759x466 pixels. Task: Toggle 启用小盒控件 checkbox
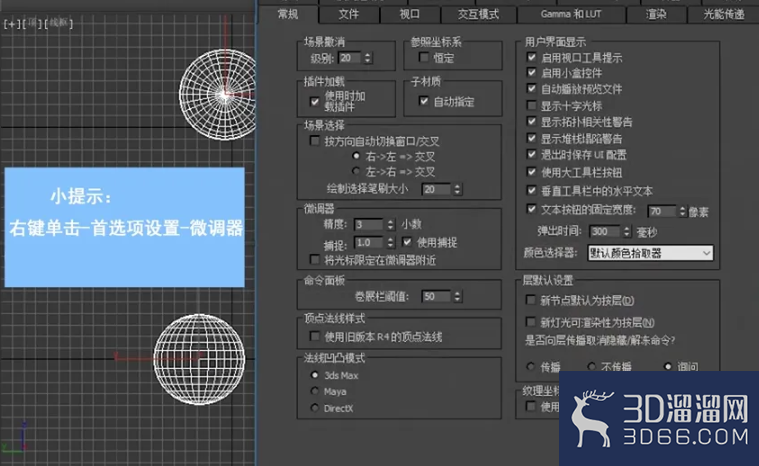531,73
